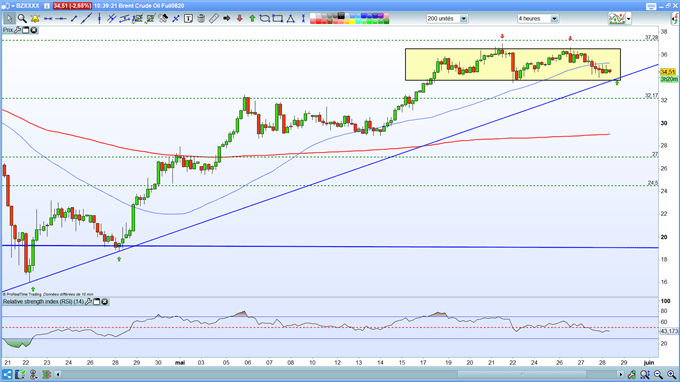Select the horizontal ray line tool

(61, 19)
